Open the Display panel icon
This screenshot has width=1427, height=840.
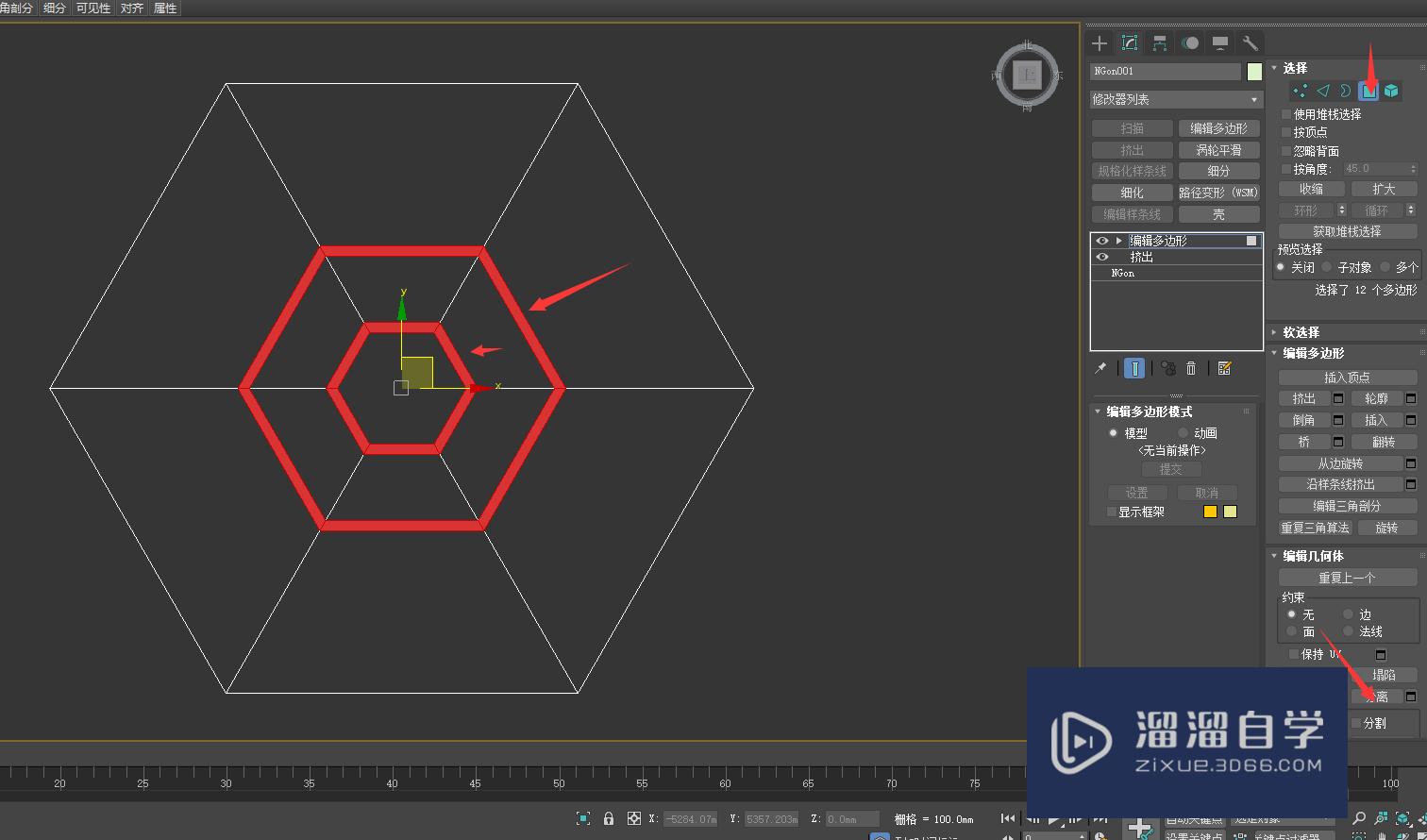[x=1220, y=43]
